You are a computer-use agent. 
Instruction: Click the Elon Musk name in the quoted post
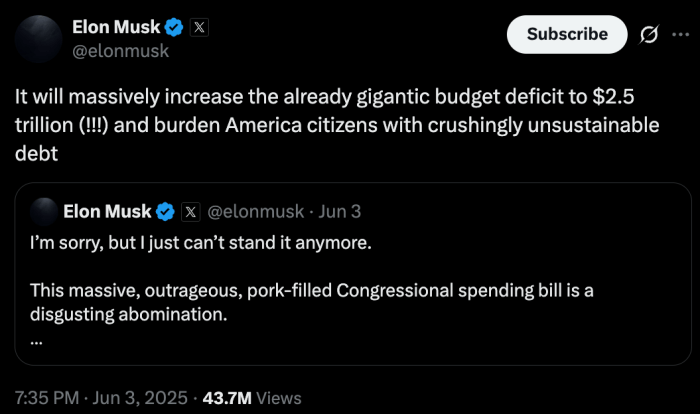point(107,211)
